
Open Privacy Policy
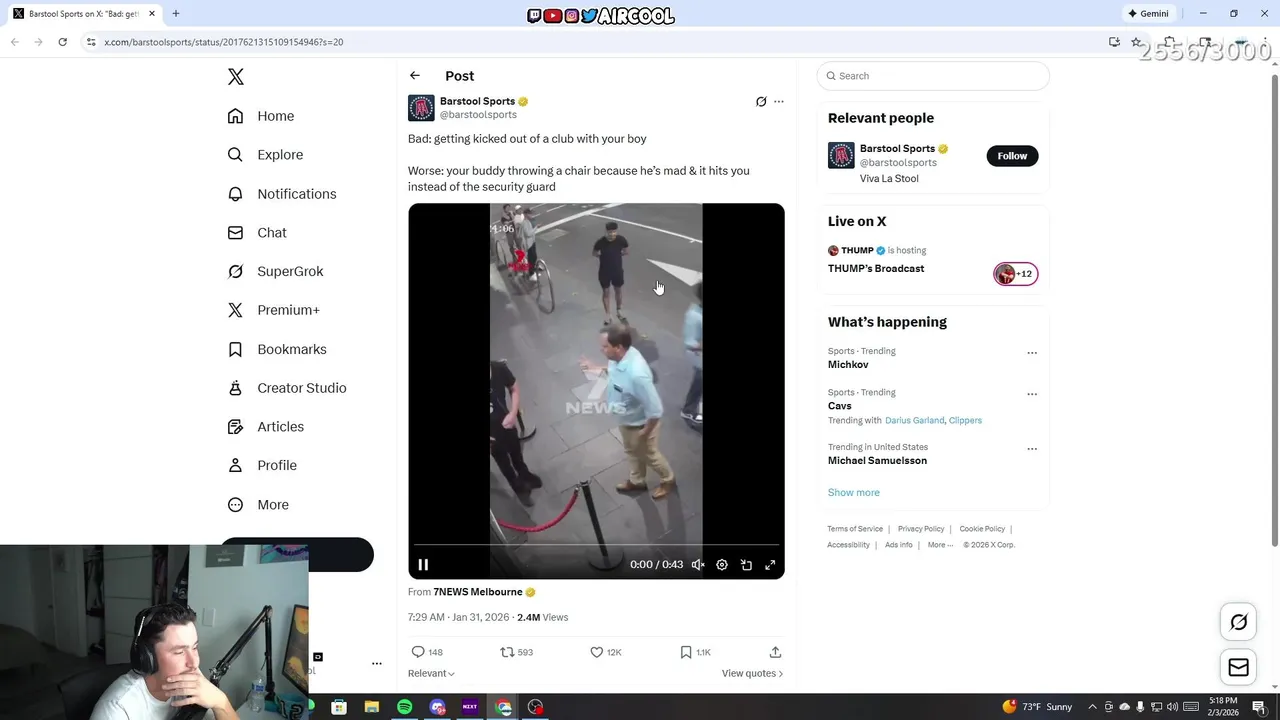(921, 529)
